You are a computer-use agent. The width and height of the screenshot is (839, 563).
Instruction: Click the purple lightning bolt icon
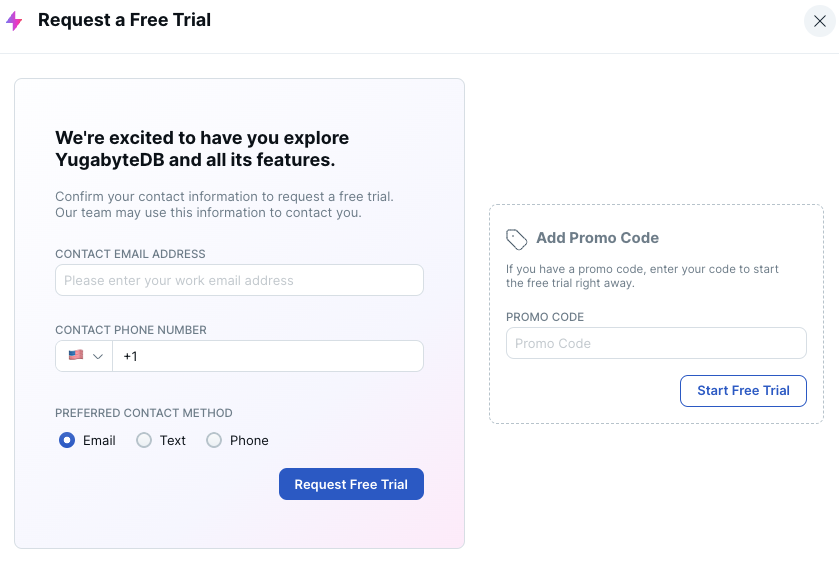[x=14, y=21]
